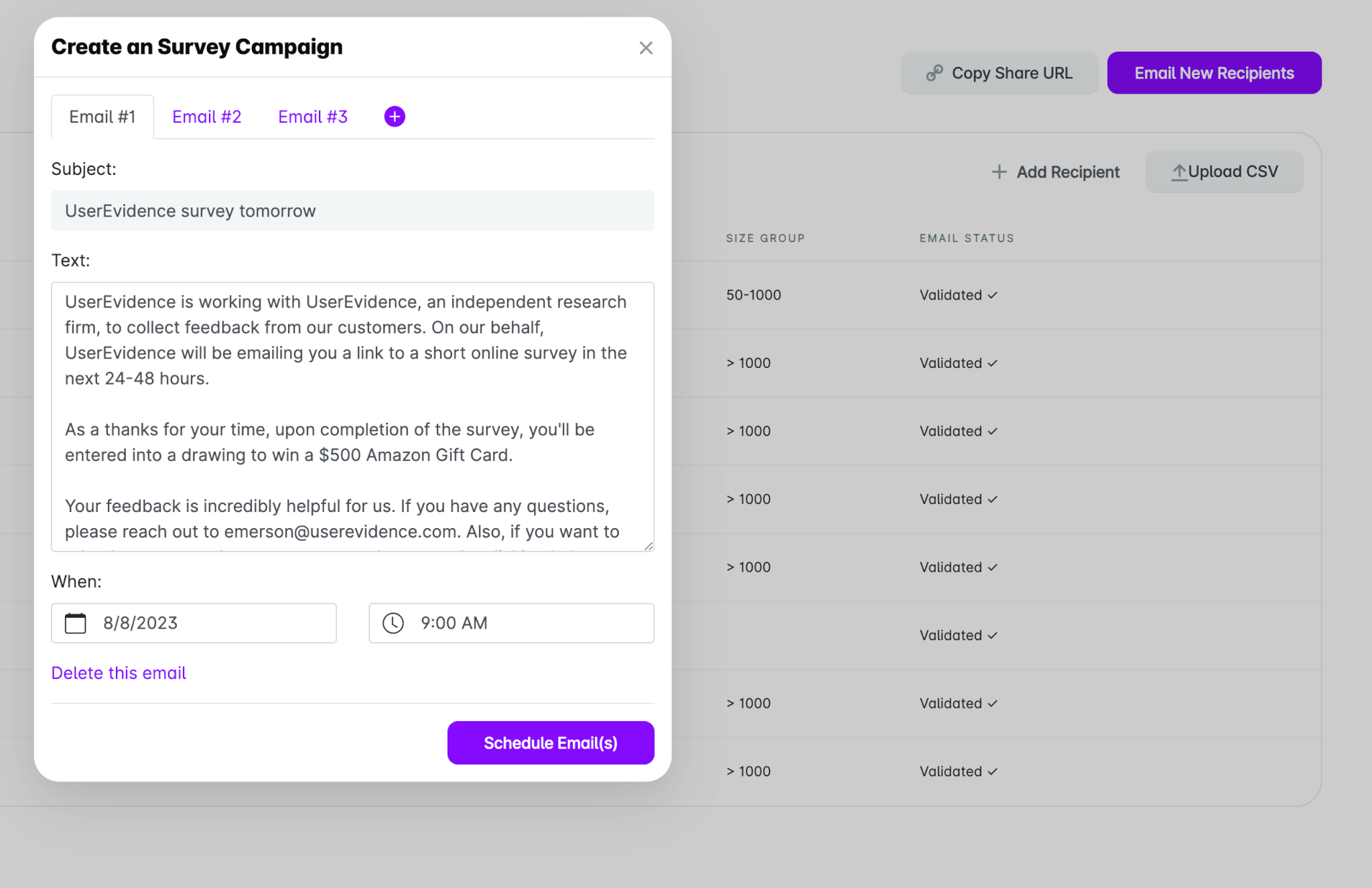Click the Delete this email link
The width and height of the screenshot is (1372, 888).
(x=119, y=673)
